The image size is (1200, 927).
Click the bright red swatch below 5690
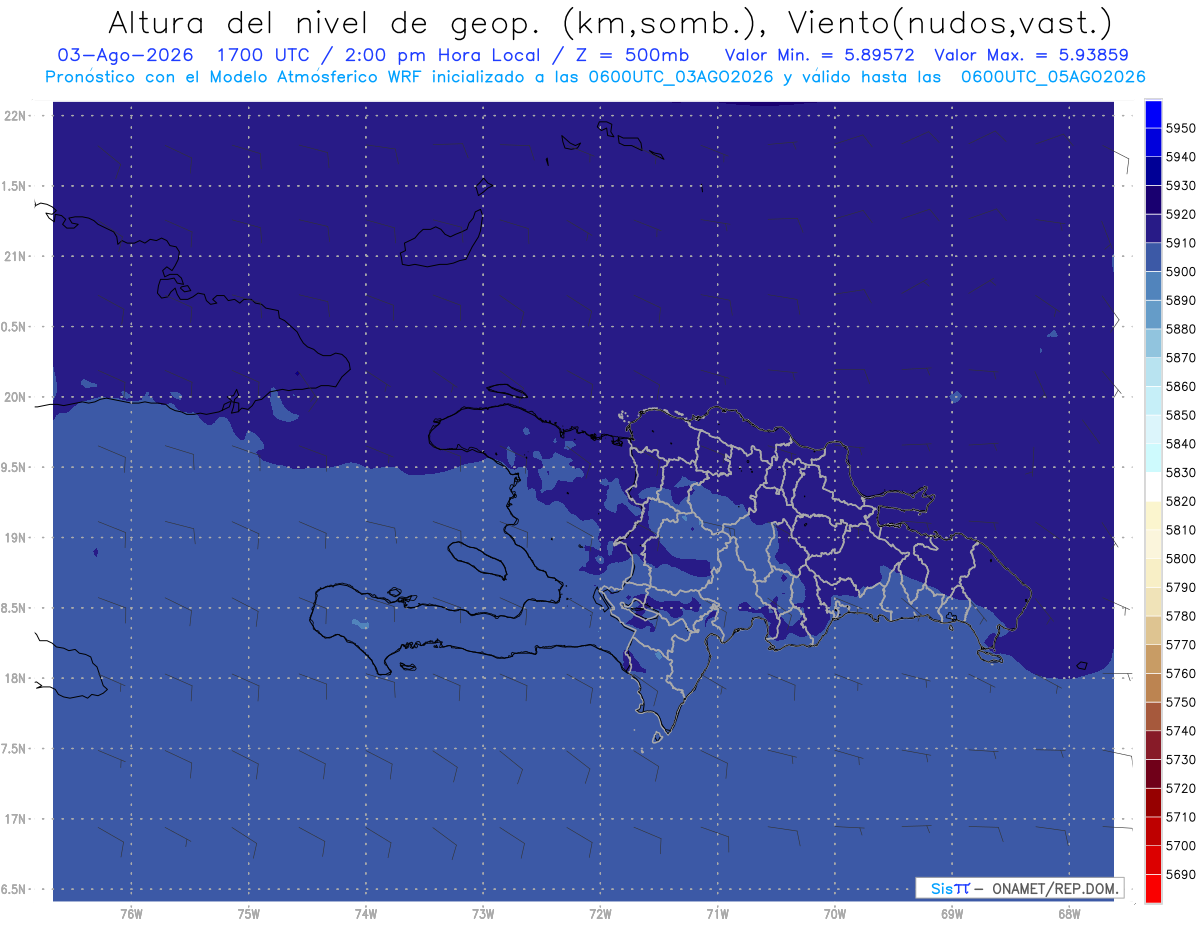coord(1153,888)
